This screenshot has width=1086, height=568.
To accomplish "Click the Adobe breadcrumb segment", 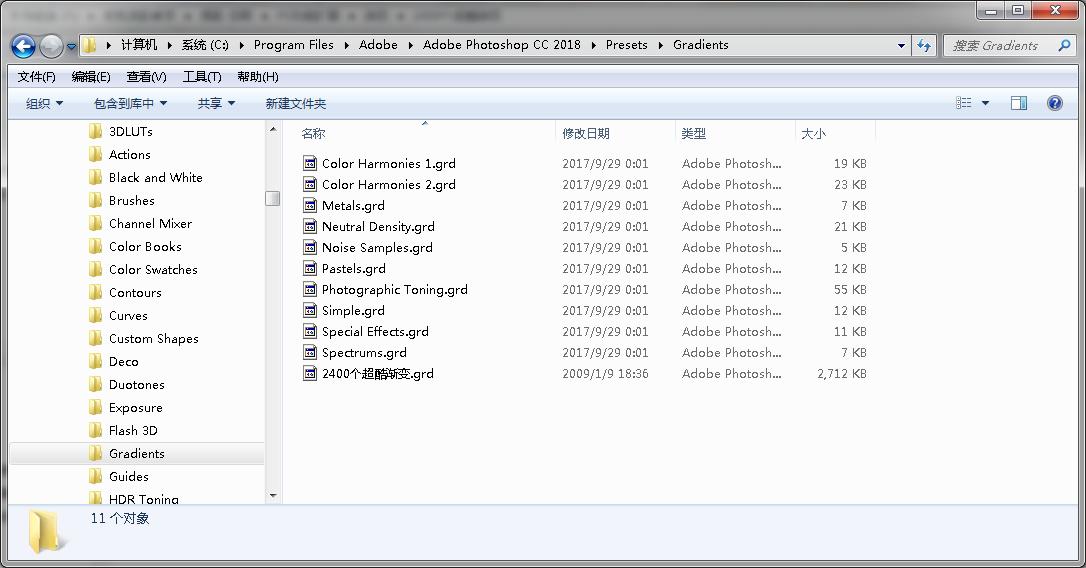I will click(x=378, y=45).
